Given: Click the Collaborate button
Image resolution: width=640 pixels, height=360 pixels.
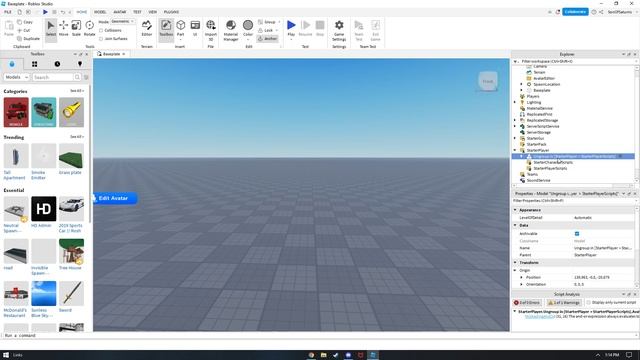Looking at the screenshot, I should tap(575, 12).
